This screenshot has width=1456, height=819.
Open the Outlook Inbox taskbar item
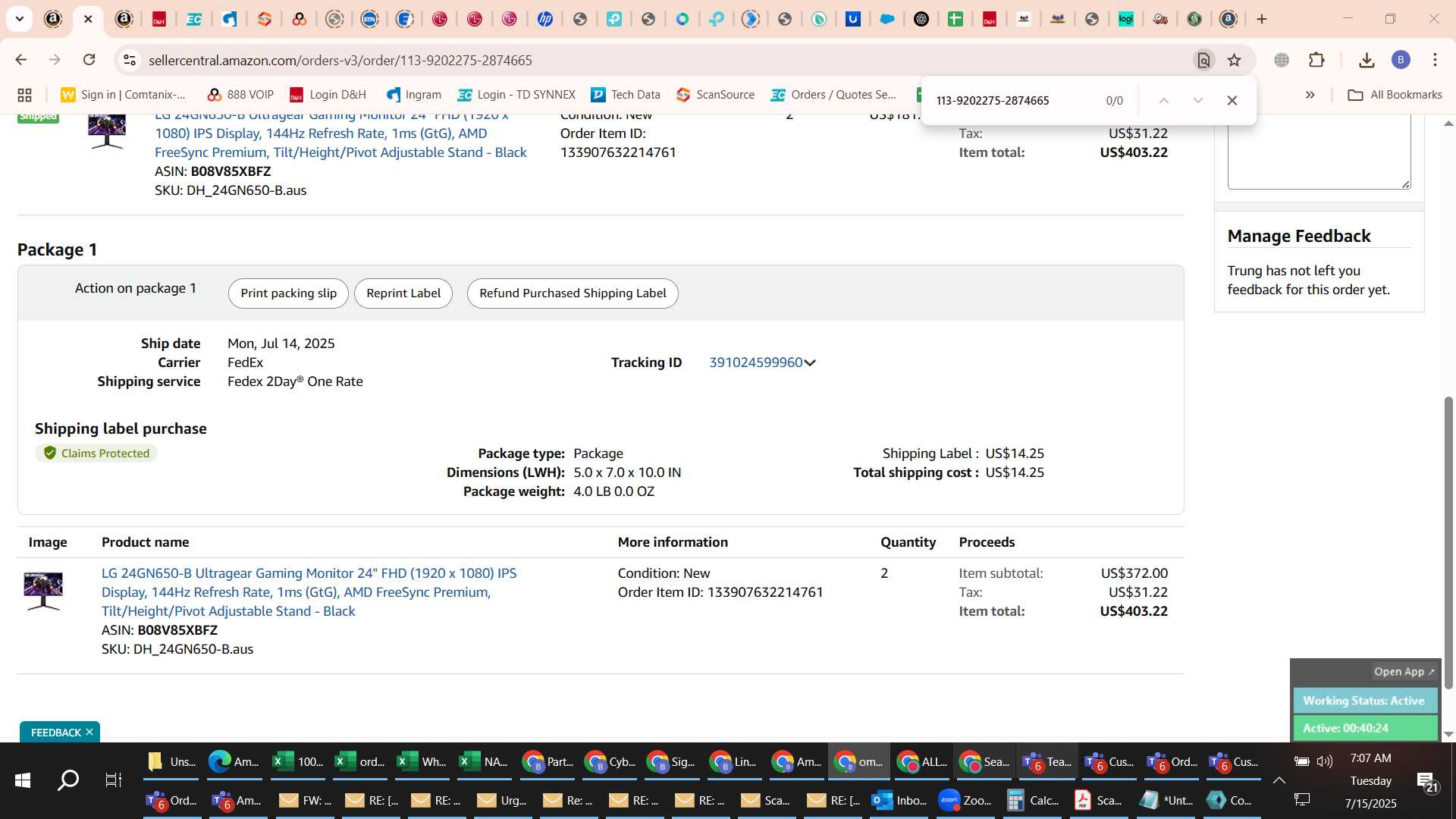900,800
